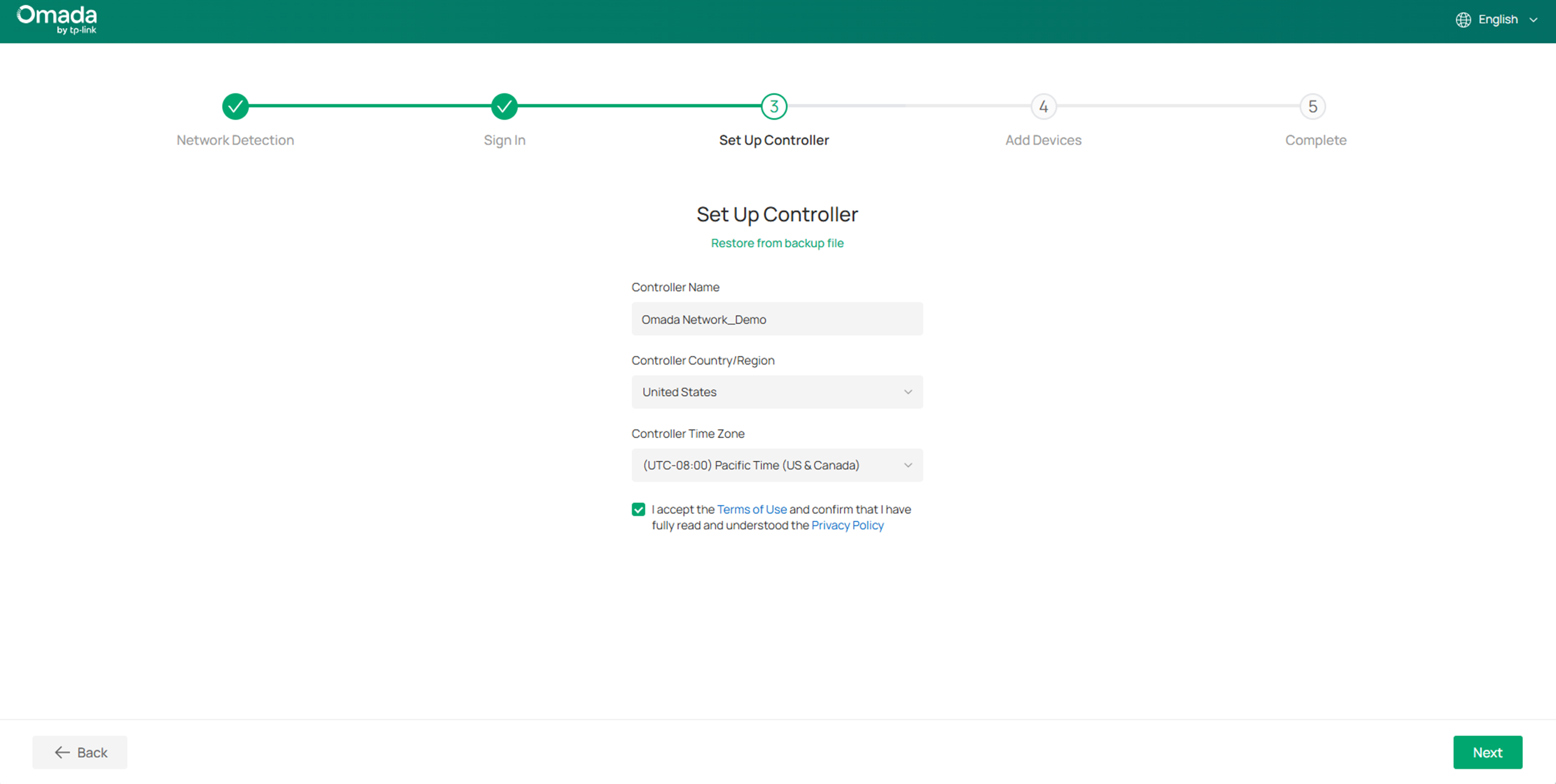Click the Omada by tp-link logo
Image resolution: width=1556 pixels, height=784 pixels.
pos(58,19)
